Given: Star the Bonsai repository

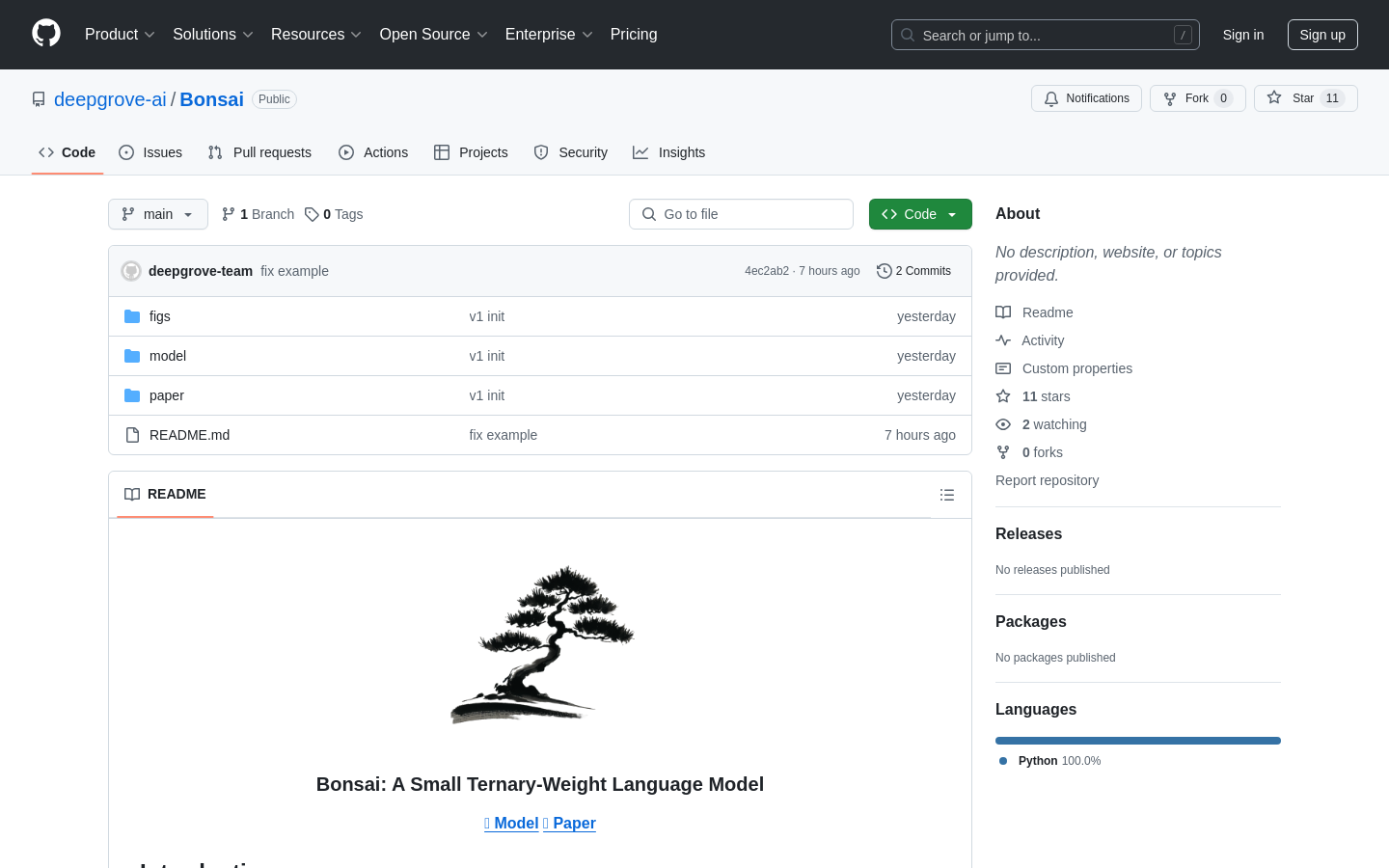Looking at the screenshot, I should 1306,98.
